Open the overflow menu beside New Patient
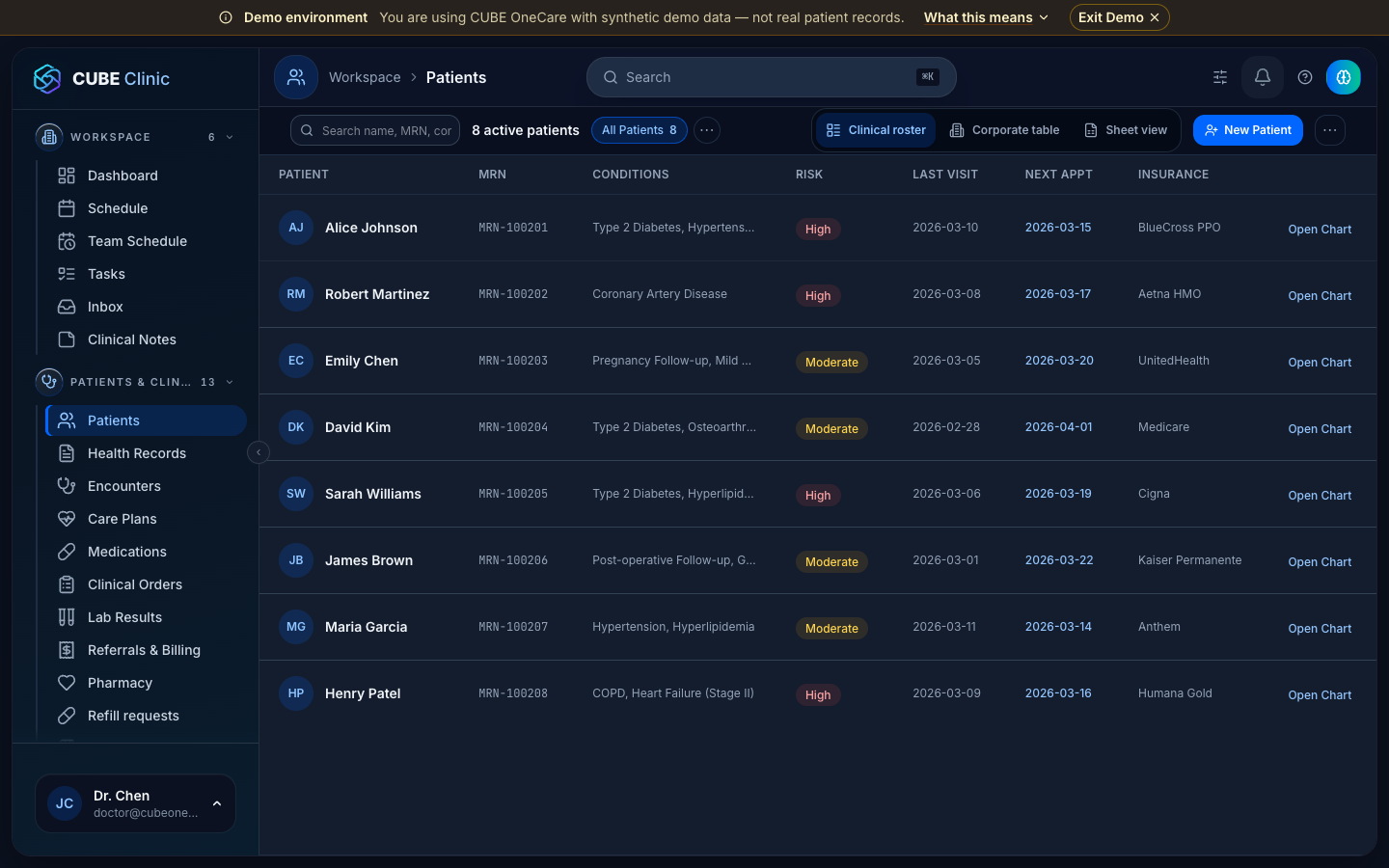The width and height of the screenshot is (1389, 868). [1330, 130]
